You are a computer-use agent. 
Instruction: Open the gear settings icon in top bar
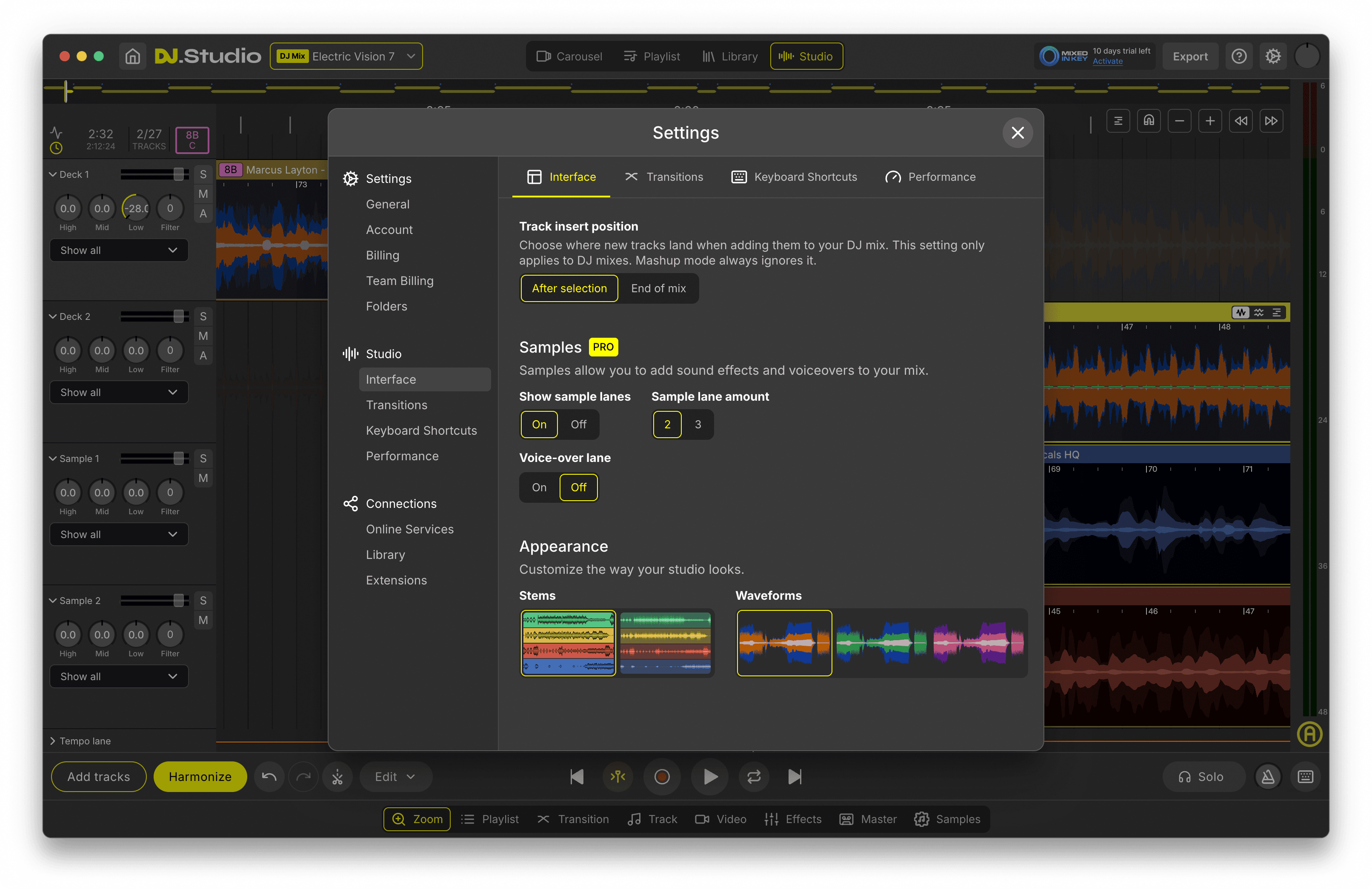click(1273, 56)
